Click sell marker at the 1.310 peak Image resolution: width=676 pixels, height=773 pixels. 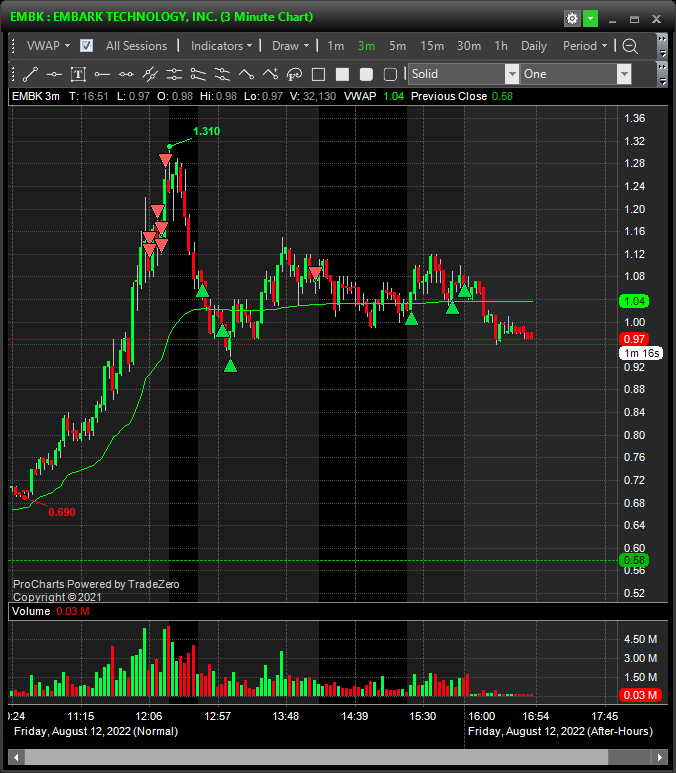tap(165, 160)
